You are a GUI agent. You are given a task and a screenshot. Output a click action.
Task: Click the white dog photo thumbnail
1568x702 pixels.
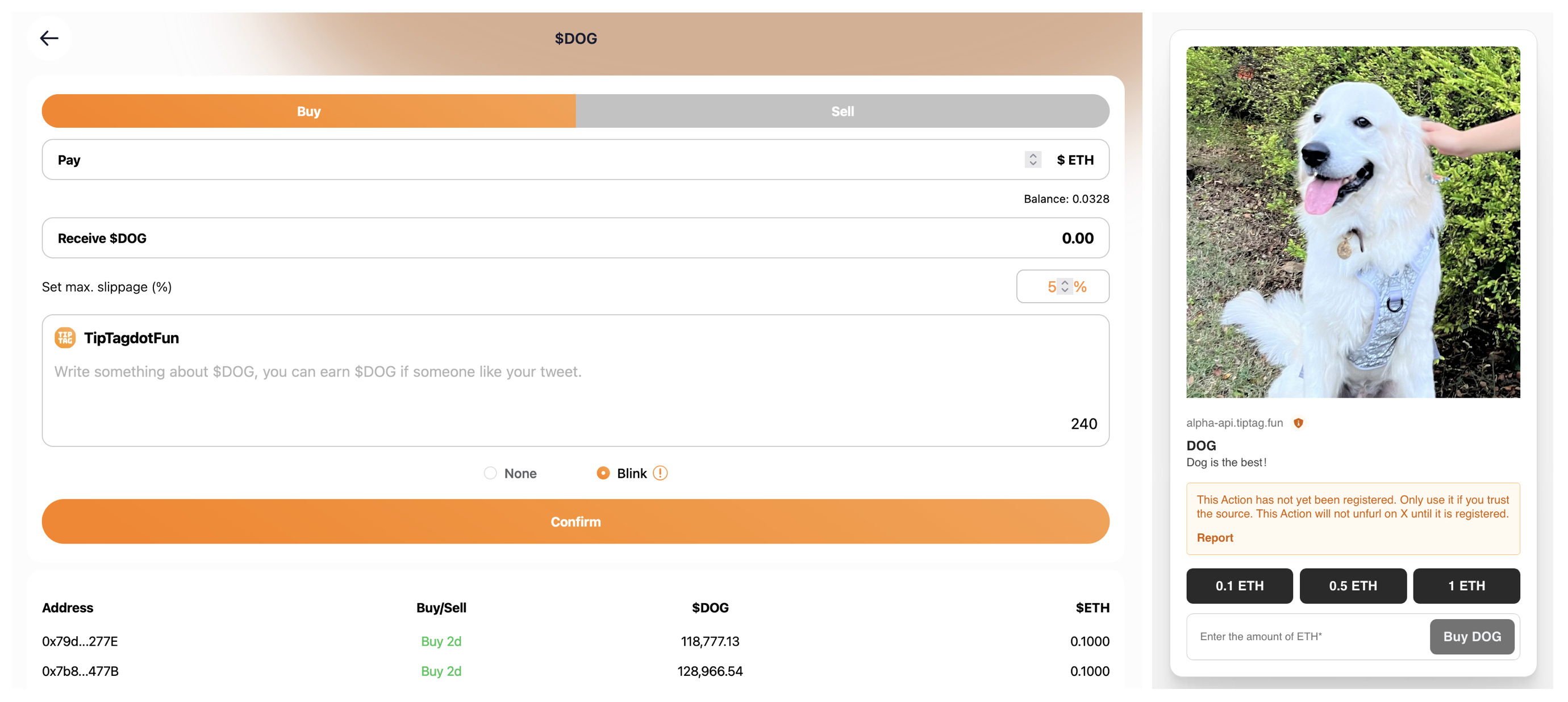1353,222
